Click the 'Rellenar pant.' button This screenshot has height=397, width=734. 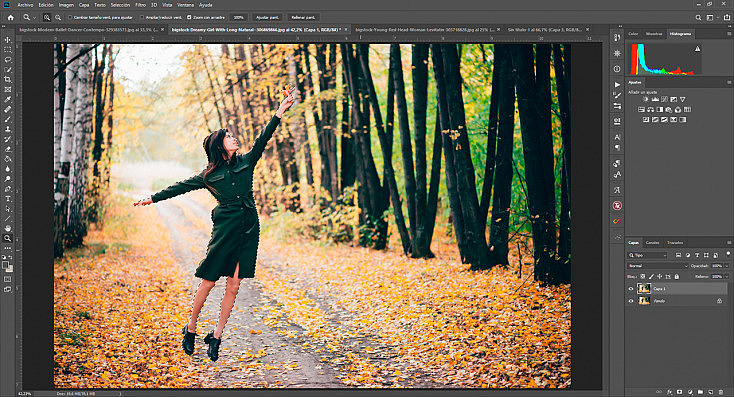(x=302, y=17)
